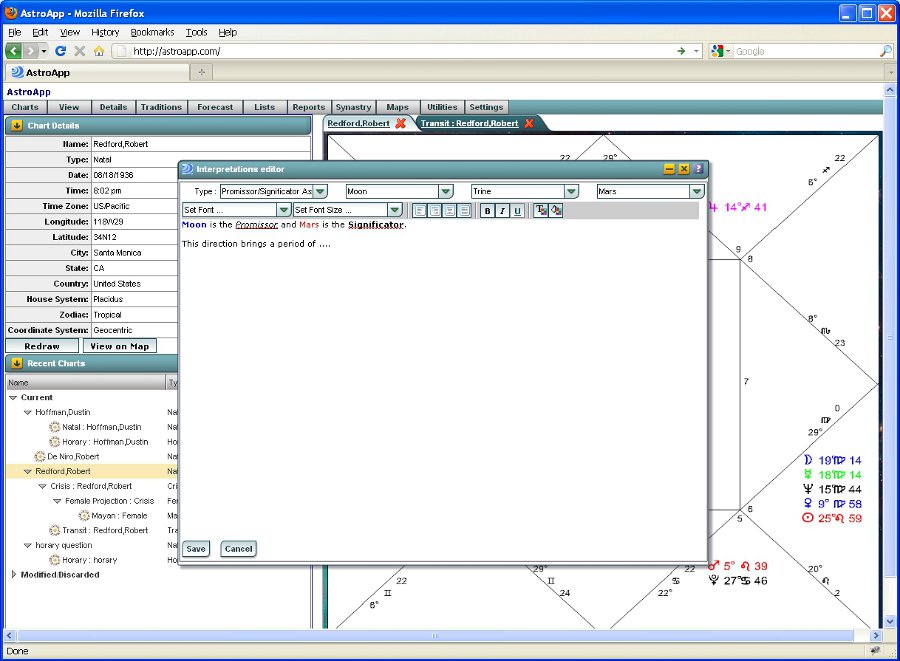Viewport: 900px width, 661px height.
Task: Toggle bold formatting in interpretations editor
Action: pos(487,210)
